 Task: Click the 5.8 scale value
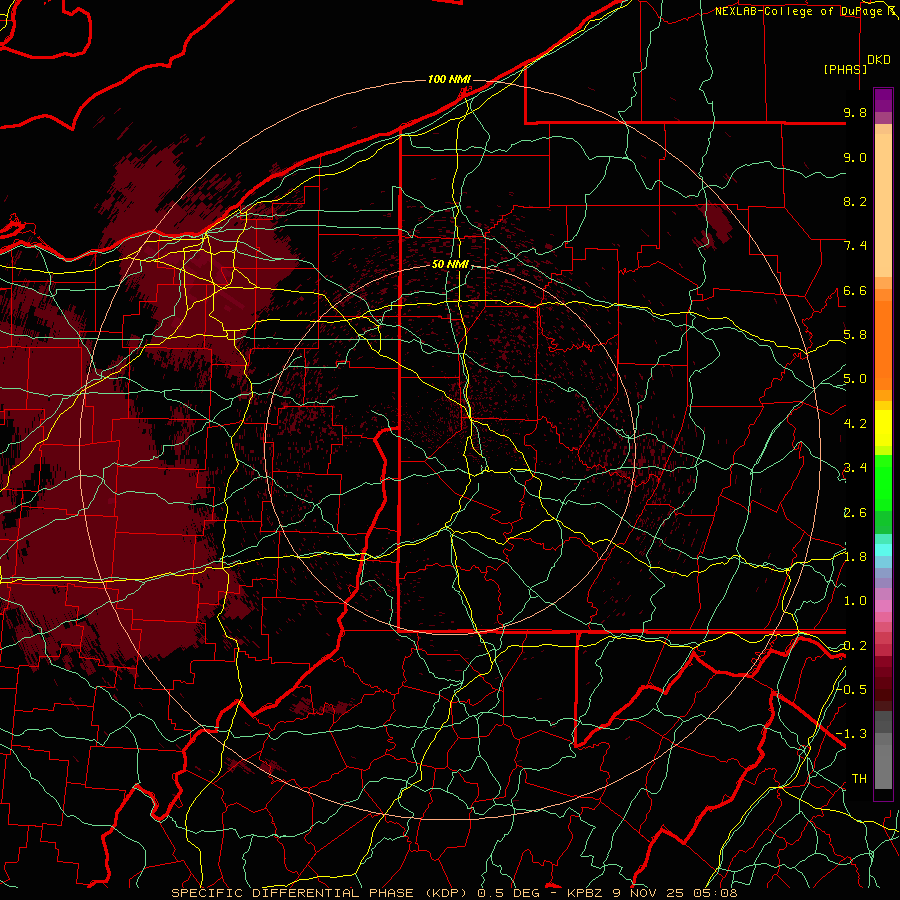click(855, 335)
